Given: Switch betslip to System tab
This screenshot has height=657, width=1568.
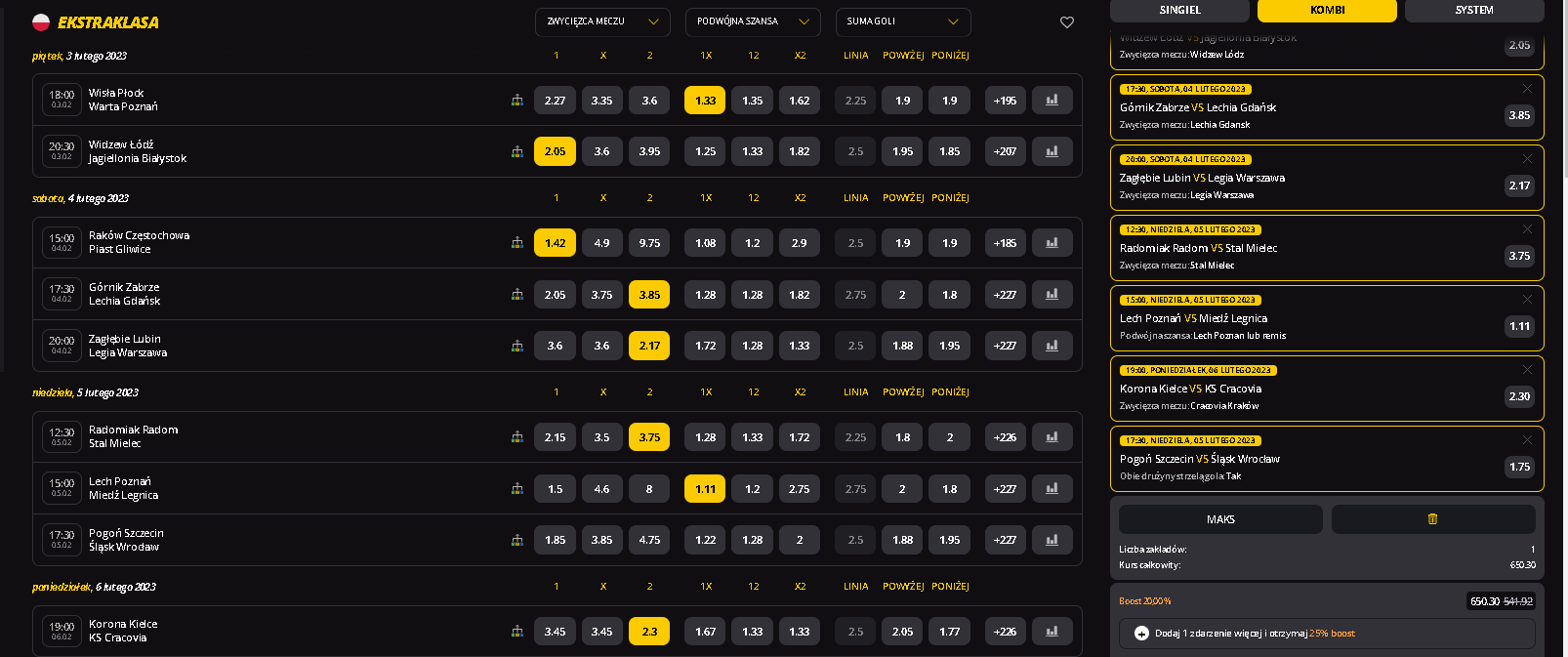Looking at the screenshot, I should pos(1474,10).
